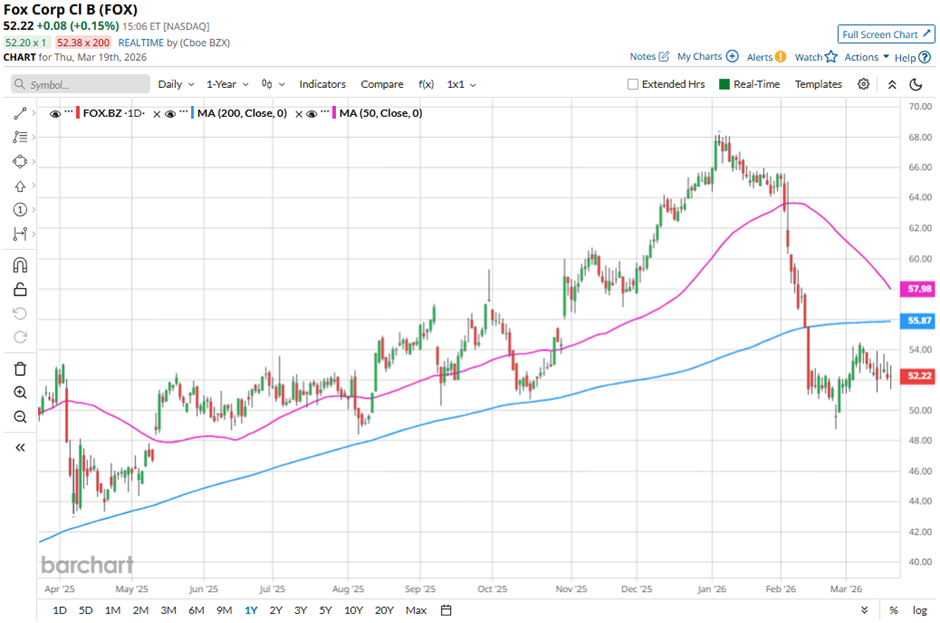Open chart settings gear icon

863,85
